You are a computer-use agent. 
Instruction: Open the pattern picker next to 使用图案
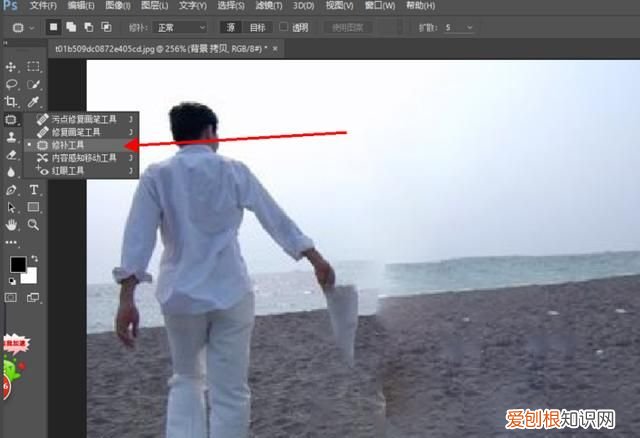(387, 28)
